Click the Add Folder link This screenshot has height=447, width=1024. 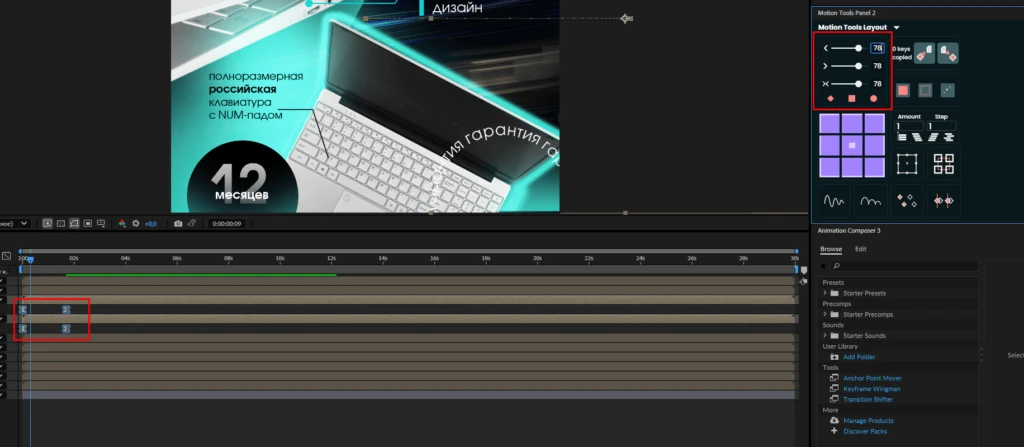(x=859, y=357)
